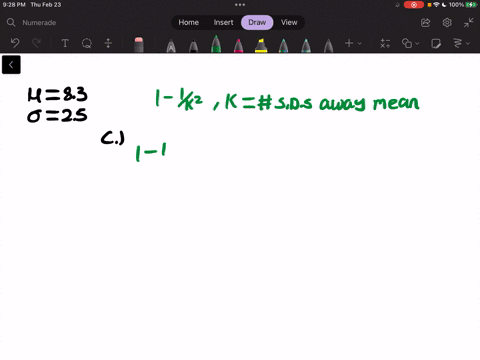Tap the 9:28 PM clock
480x360 pixels.
[x=14, y=5]
